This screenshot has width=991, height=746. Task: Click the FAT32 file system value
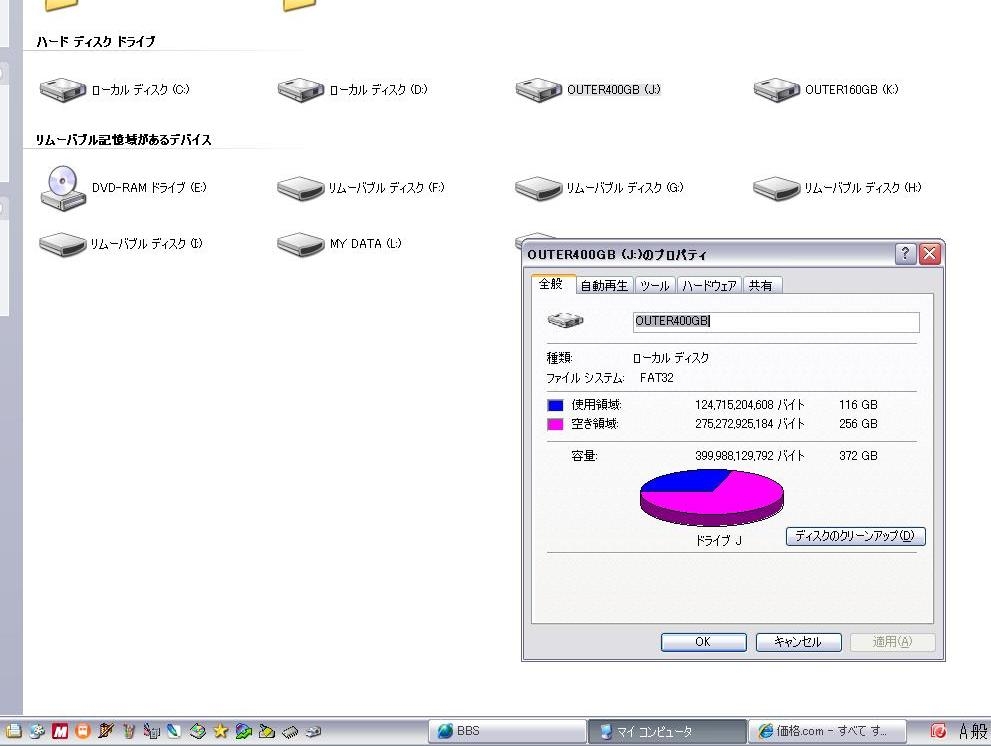tap(657, 378)
